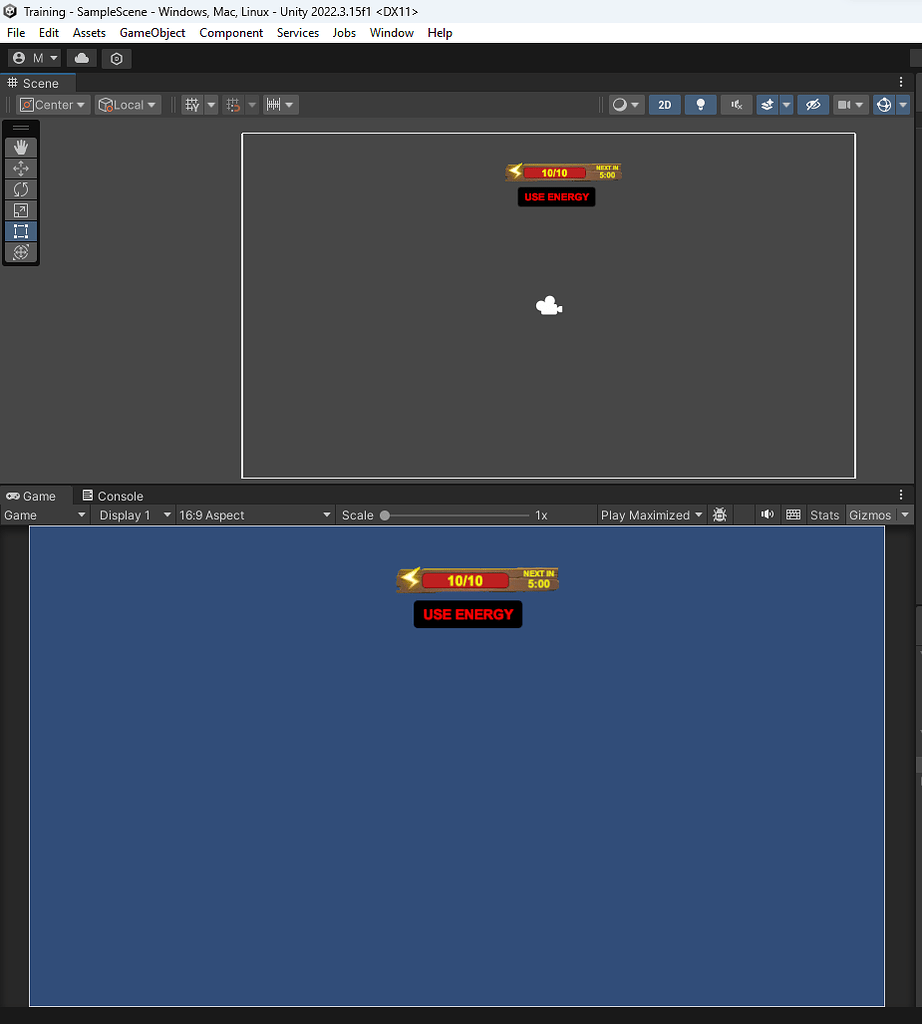The image size is (922, 1024).
Task: Open the Play Maximized dropdown
Action: (x=651, y=514)
